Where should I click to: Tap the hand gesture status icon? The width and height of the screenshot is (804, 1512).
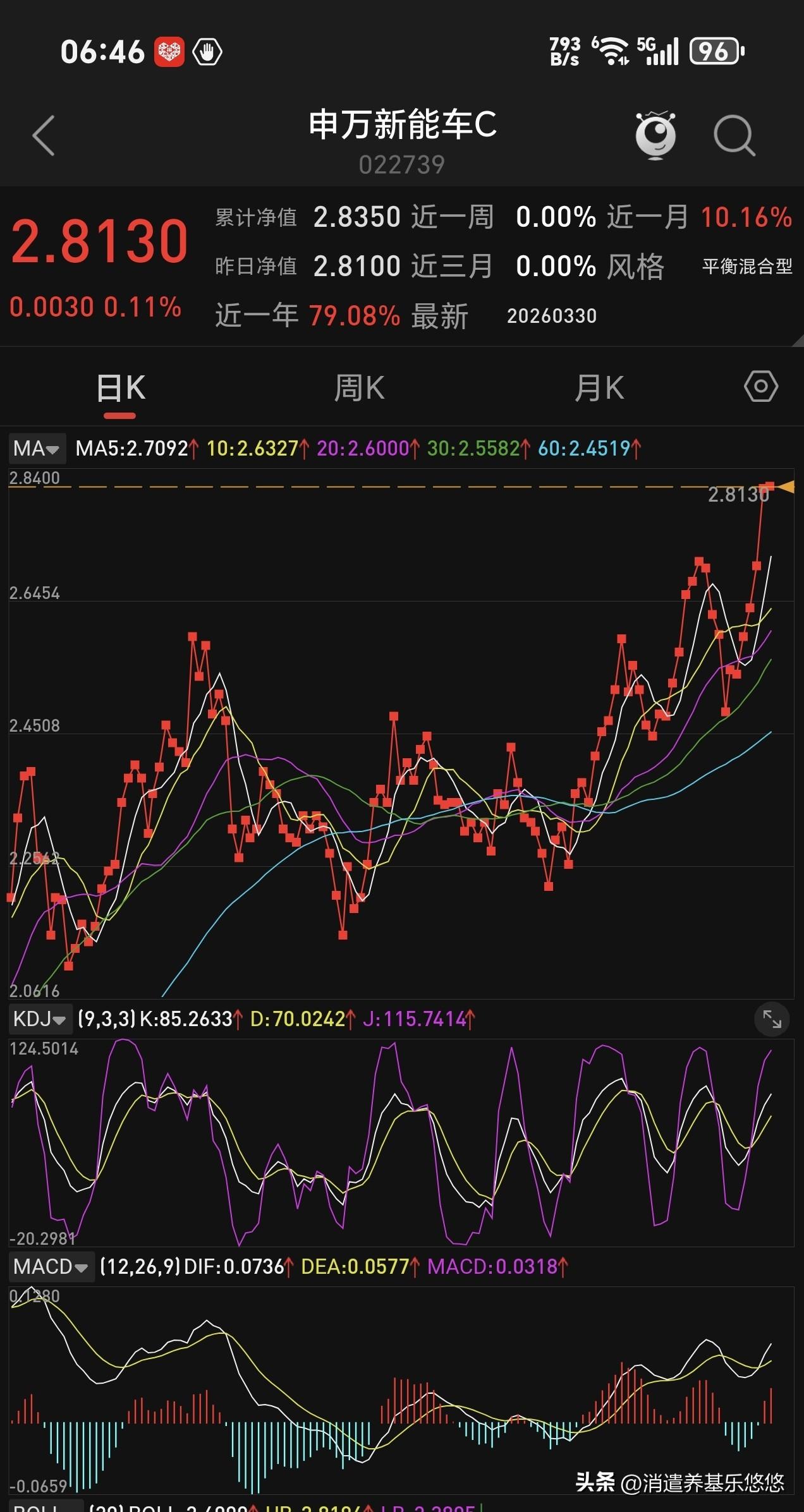pos(208,51)
